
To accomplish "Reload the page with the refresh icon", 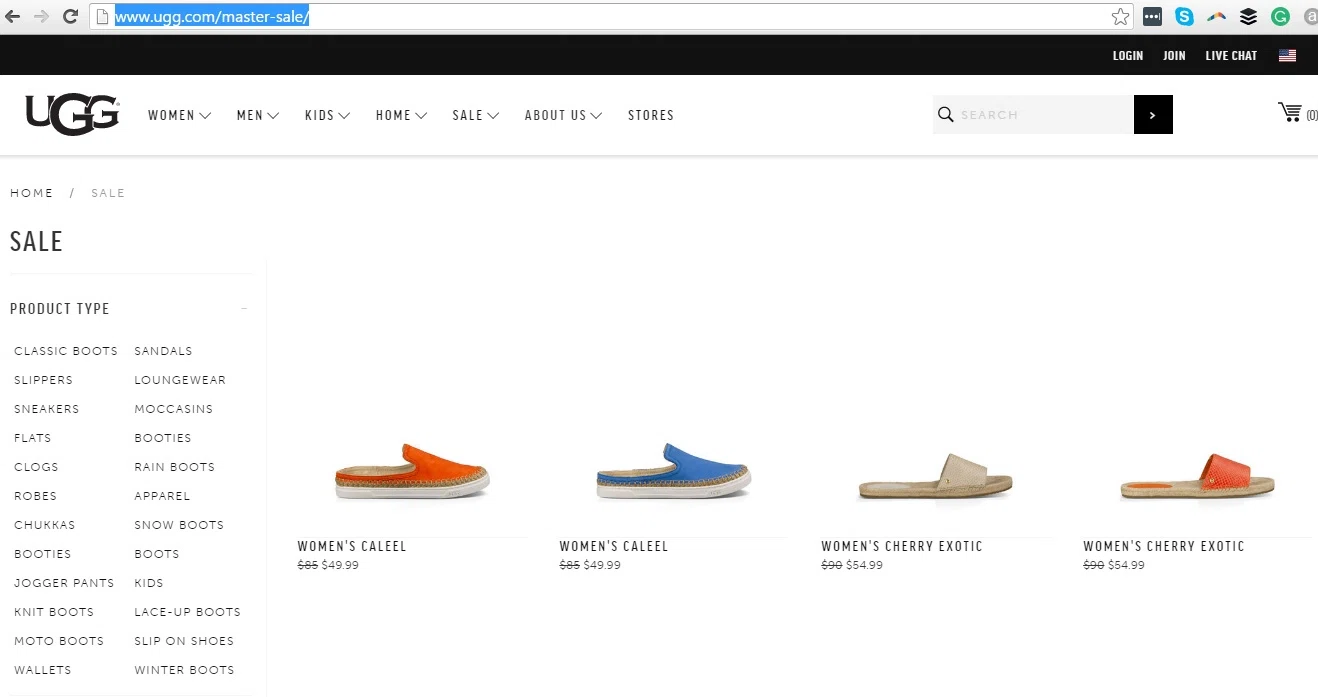I will click(70, 16).
